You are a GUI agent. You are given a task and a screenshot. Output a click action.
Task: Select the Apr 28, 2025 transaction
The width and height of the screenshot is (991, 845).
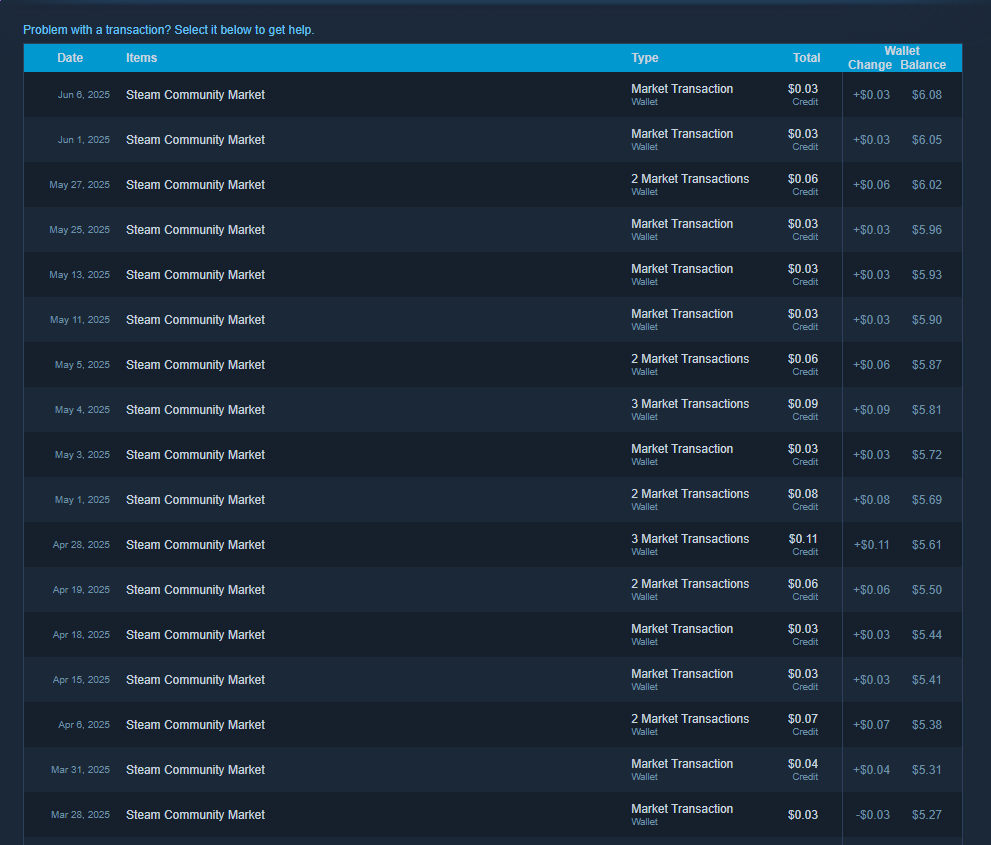[493, 545]
